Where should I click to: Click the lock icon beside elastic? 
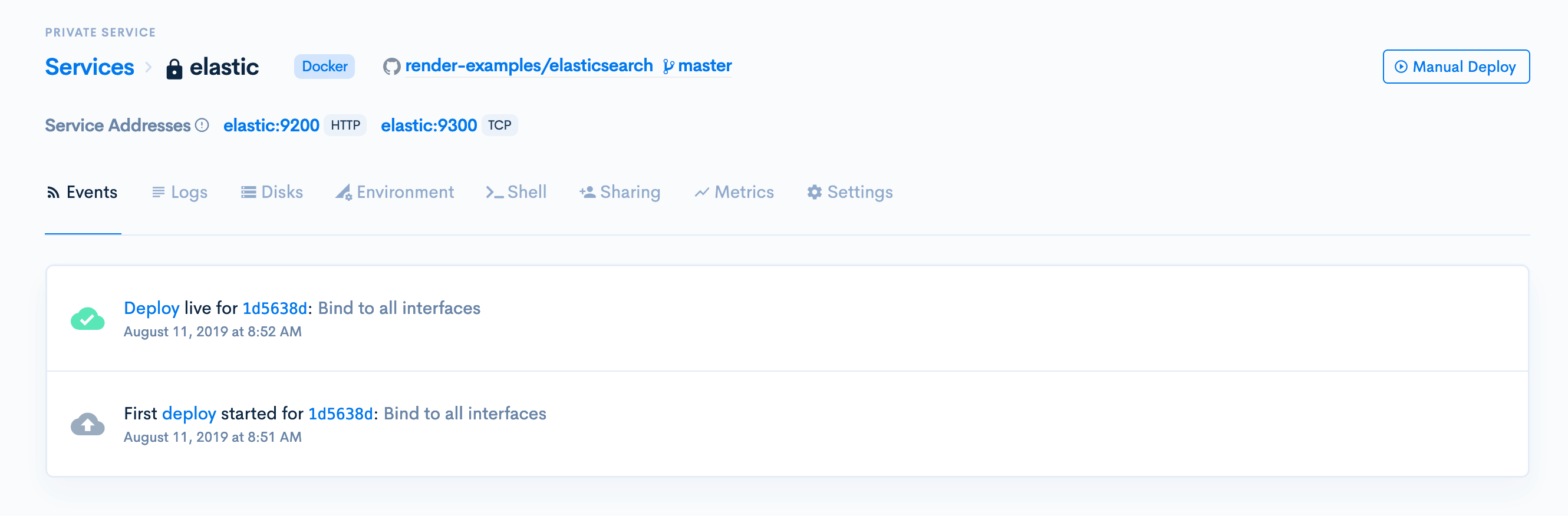click(174, 69)
